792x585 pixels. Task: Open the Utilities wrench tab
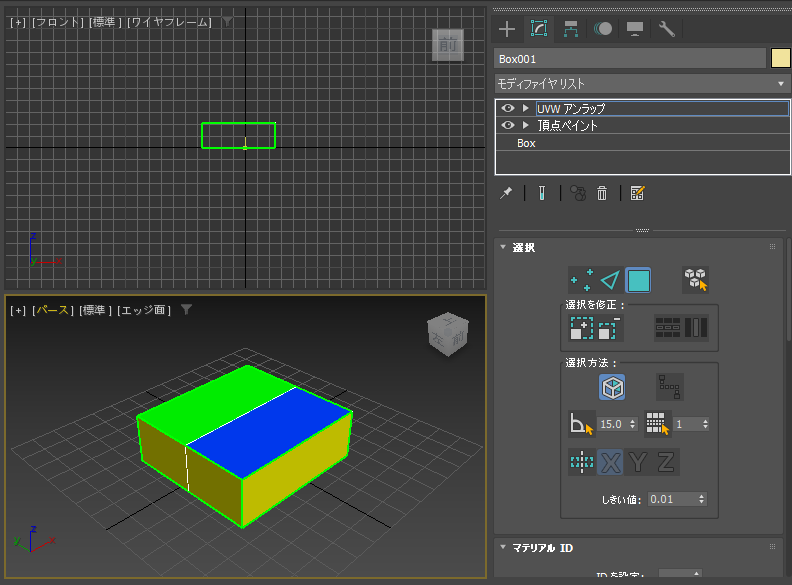click(667, 29)
